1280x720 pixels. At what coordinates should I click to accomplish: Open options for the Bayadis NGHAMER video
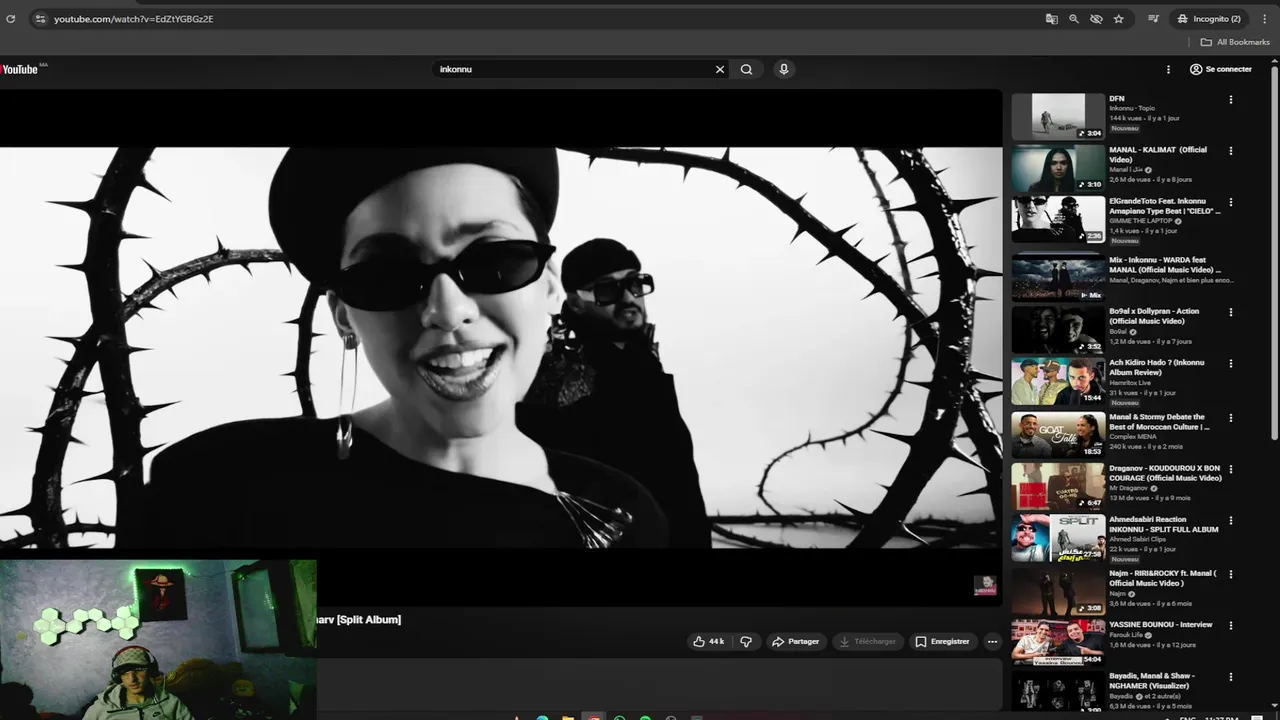(x=1231, y=677)
